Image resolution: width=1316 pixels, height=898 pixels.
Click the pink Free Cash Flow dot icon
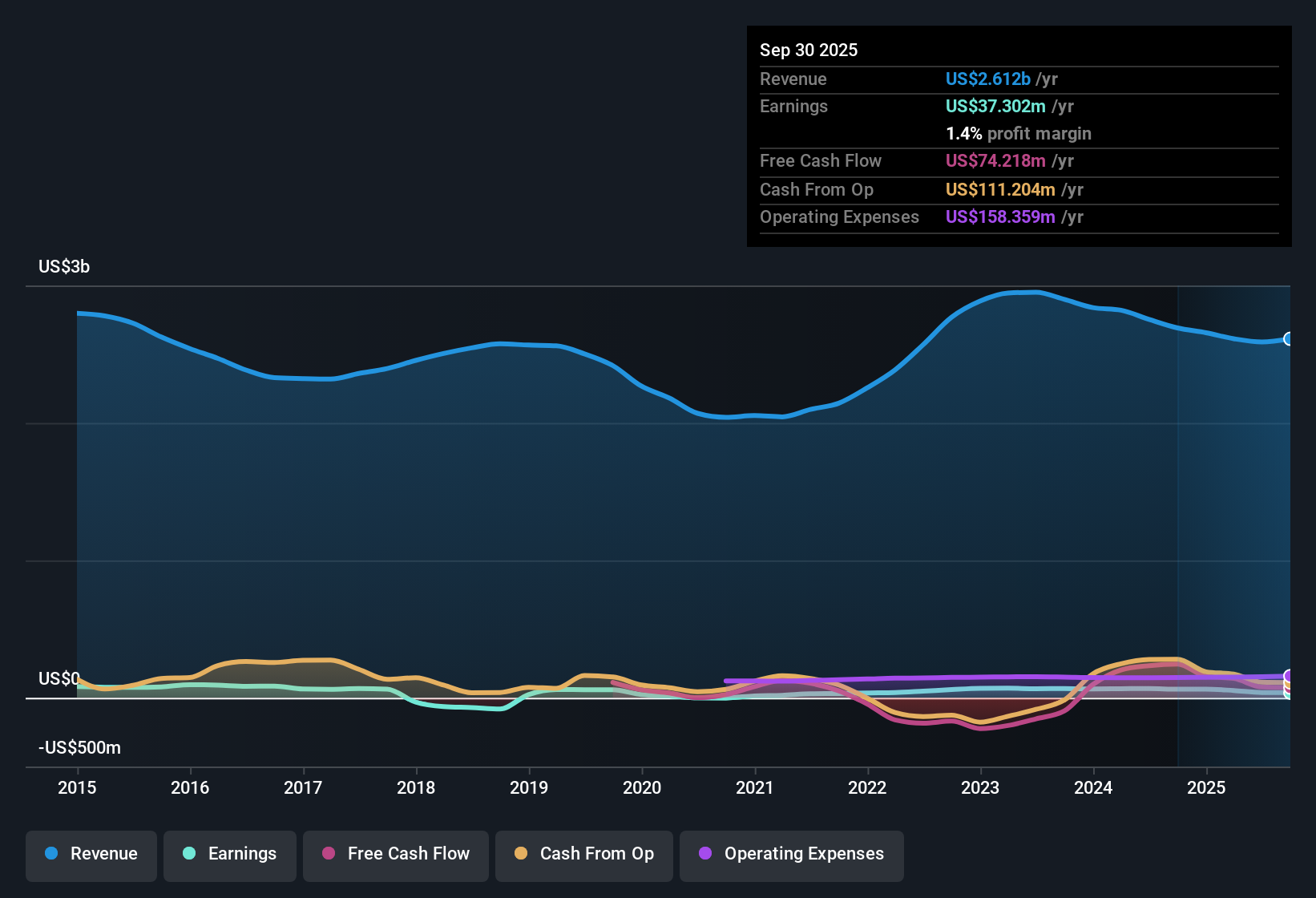tap(327, 854)
